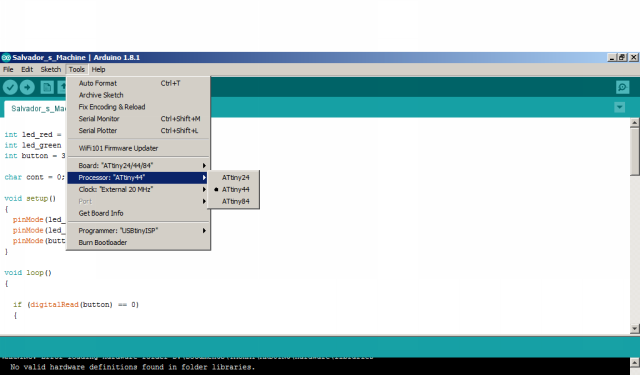Screen dimensions: 640x375
Task: Open the Edit menu
Action: (27, 69)
